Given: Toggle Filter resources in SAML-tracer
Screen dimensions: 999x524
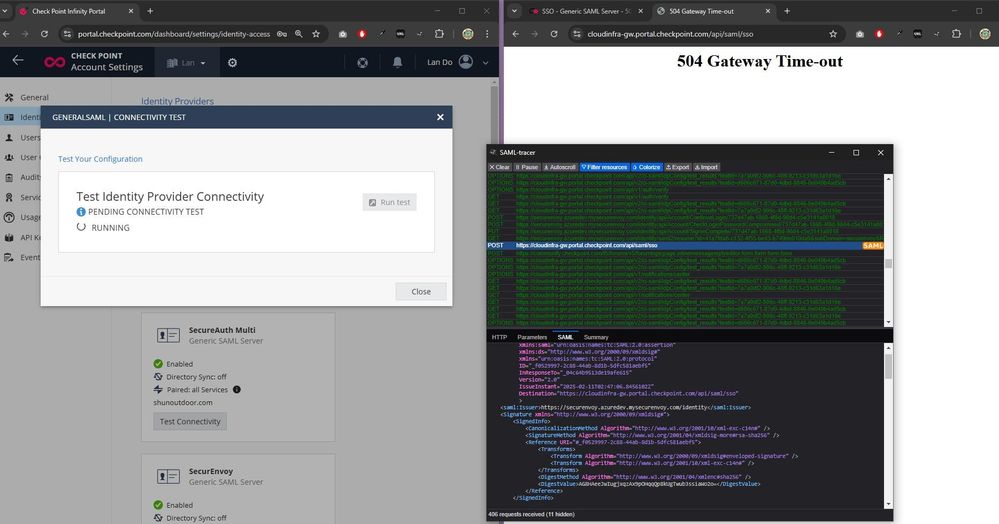Looking at the screenshot, I should pos(606,167).
